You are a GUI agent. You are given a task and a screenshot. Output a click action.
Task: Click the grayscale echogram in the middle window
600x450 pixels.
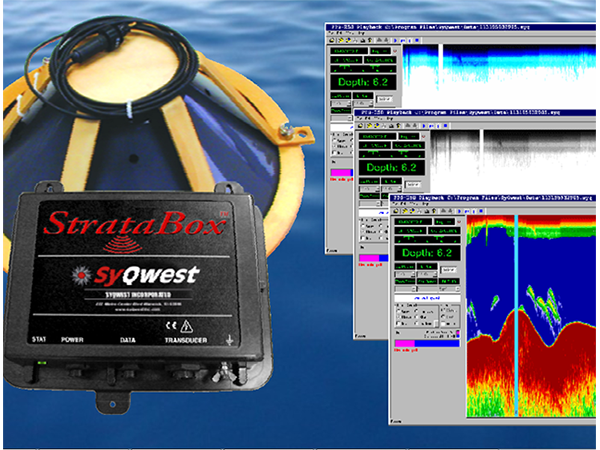tap(515, 163)
